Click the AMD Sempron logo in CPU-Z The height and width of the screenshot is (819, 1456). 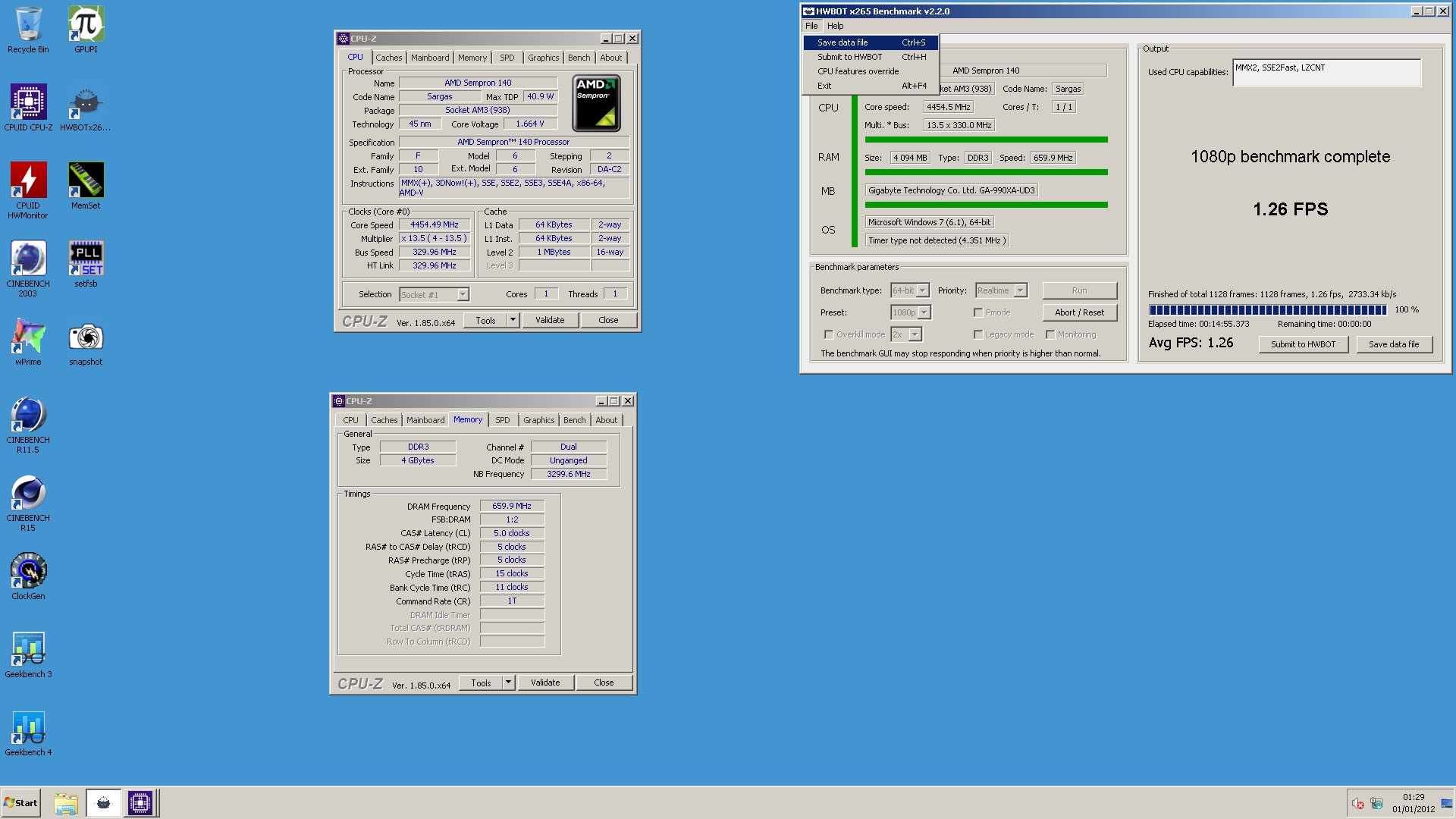[596, 103]
